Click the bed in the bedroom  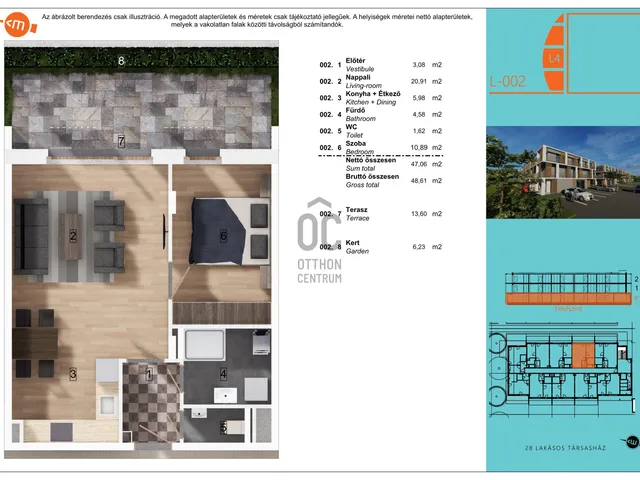pos(229,231)
